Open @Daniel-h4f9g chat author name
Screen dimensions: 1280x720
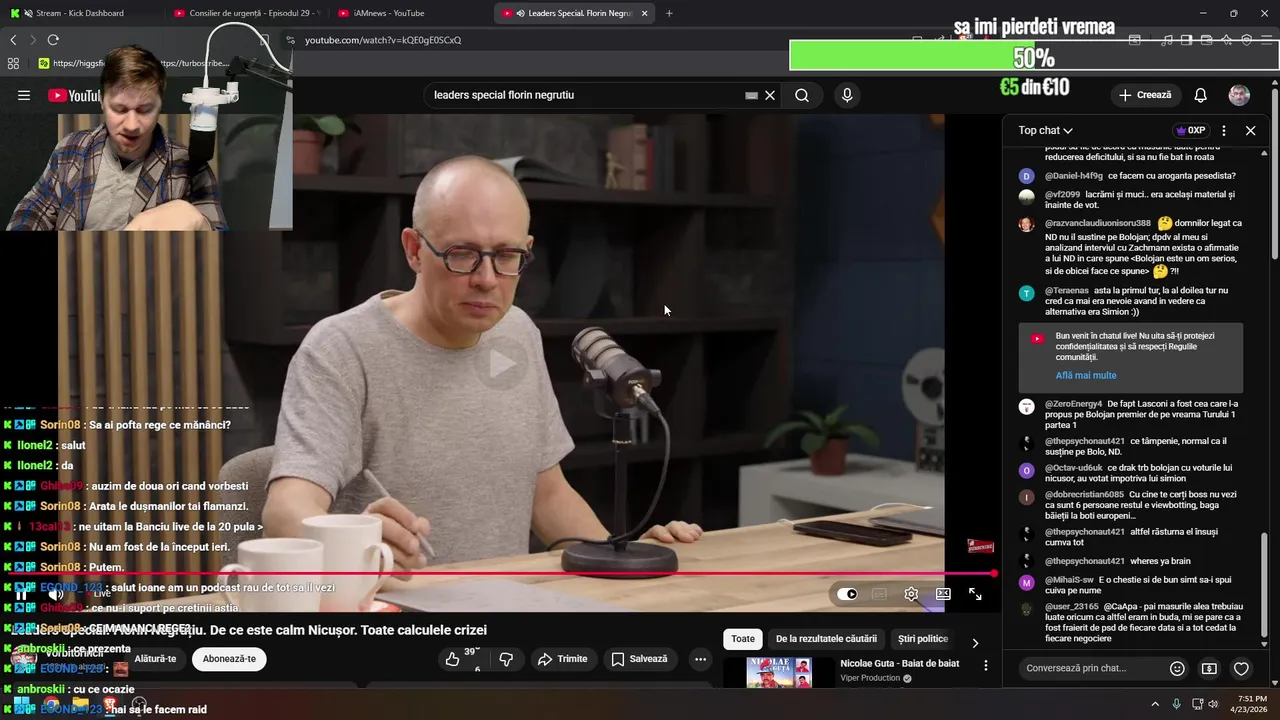coord(1073,176)
